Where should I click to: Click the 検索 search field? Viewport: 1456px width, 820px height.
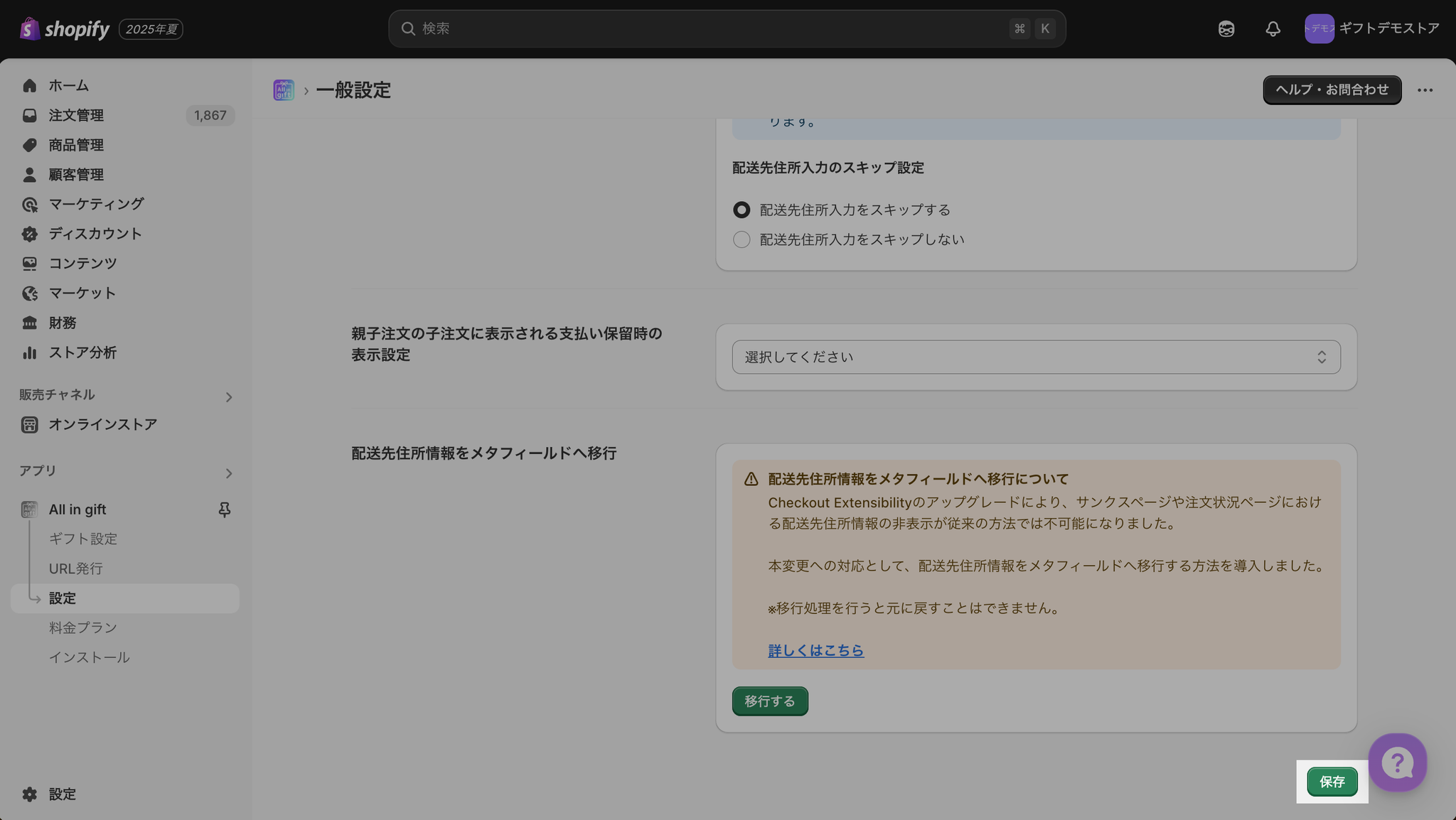pyautogui.click(x=711, y=28)
